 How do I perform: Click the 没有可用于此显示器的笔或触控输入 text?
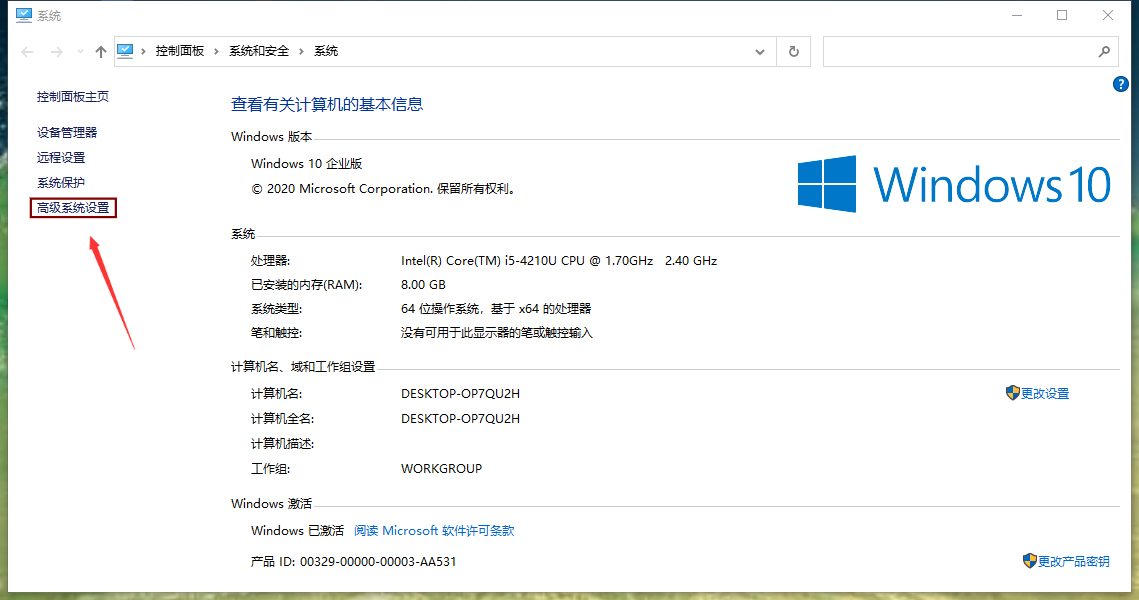tap(497, 333)
